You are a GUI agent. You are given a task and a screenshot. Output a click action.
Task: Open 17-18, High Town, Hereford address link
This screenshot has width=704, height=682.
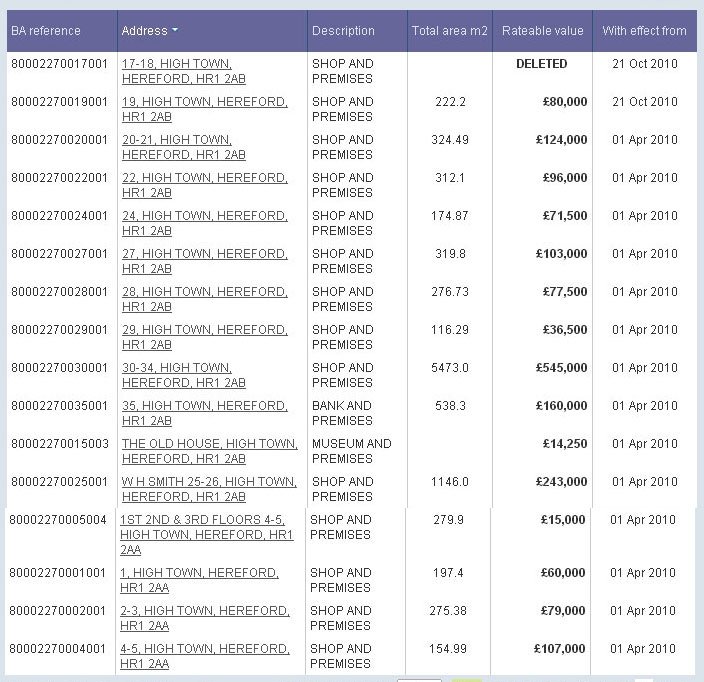click(184, 71)
